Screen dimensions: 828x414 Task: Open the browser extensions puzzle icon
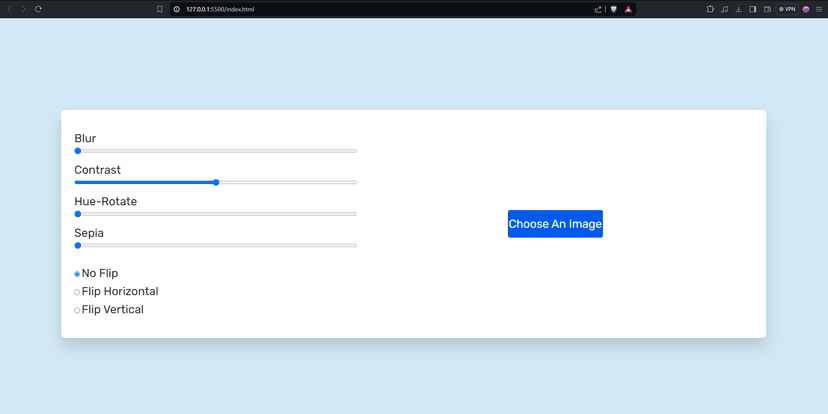710,9
